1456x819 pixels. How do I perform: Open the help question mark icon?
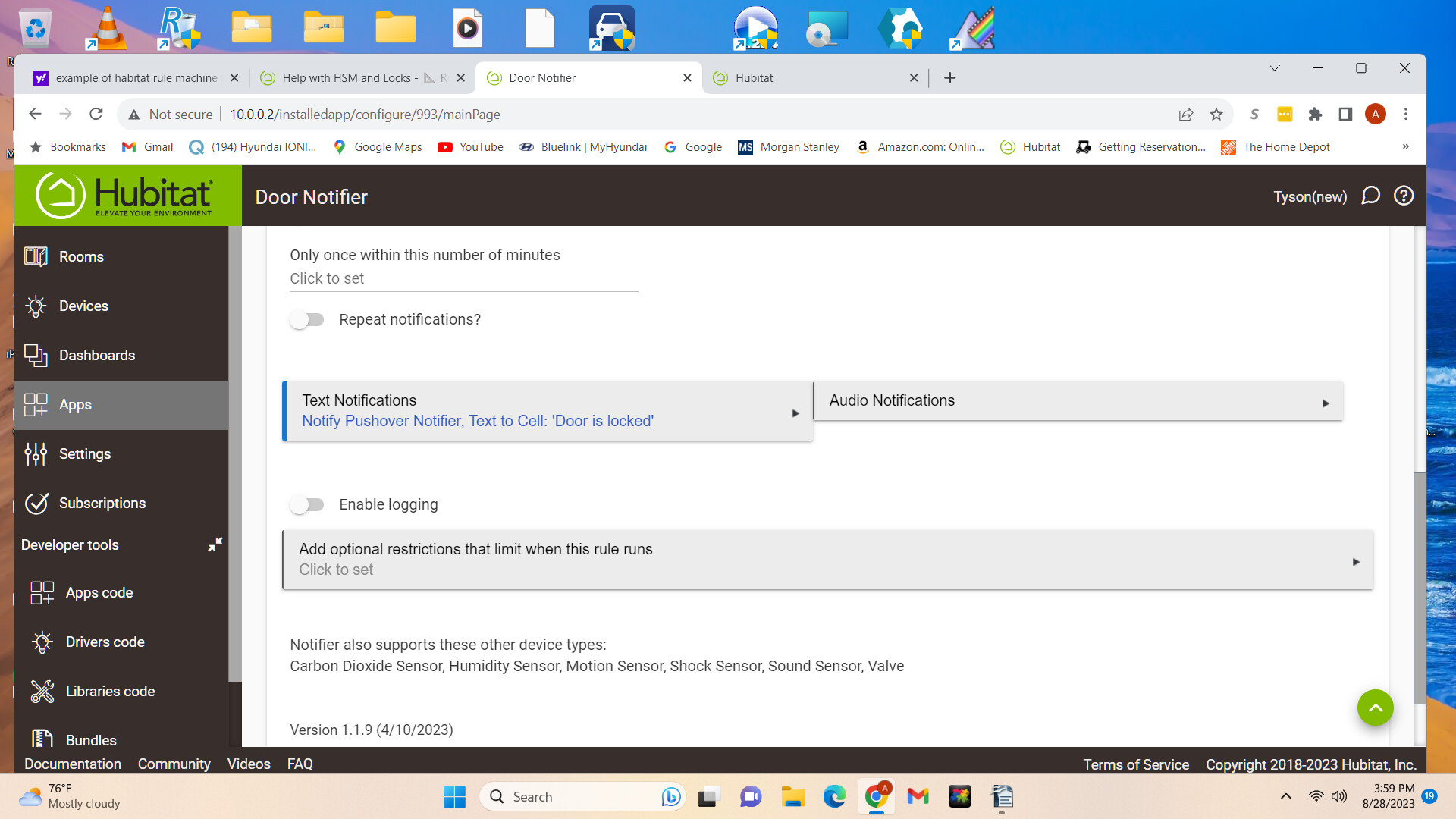point(1404,196)
